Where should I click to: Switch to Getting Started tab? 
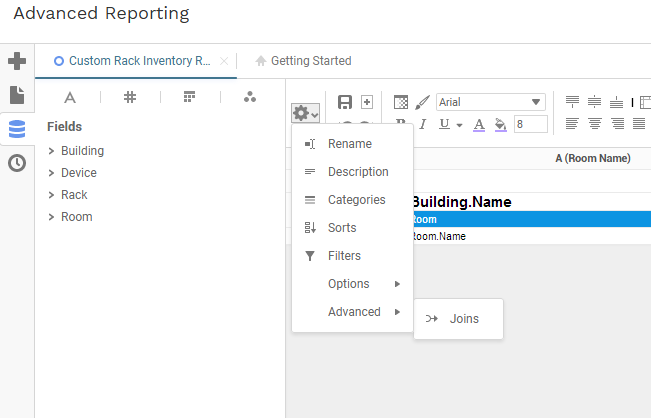[303, 61]
